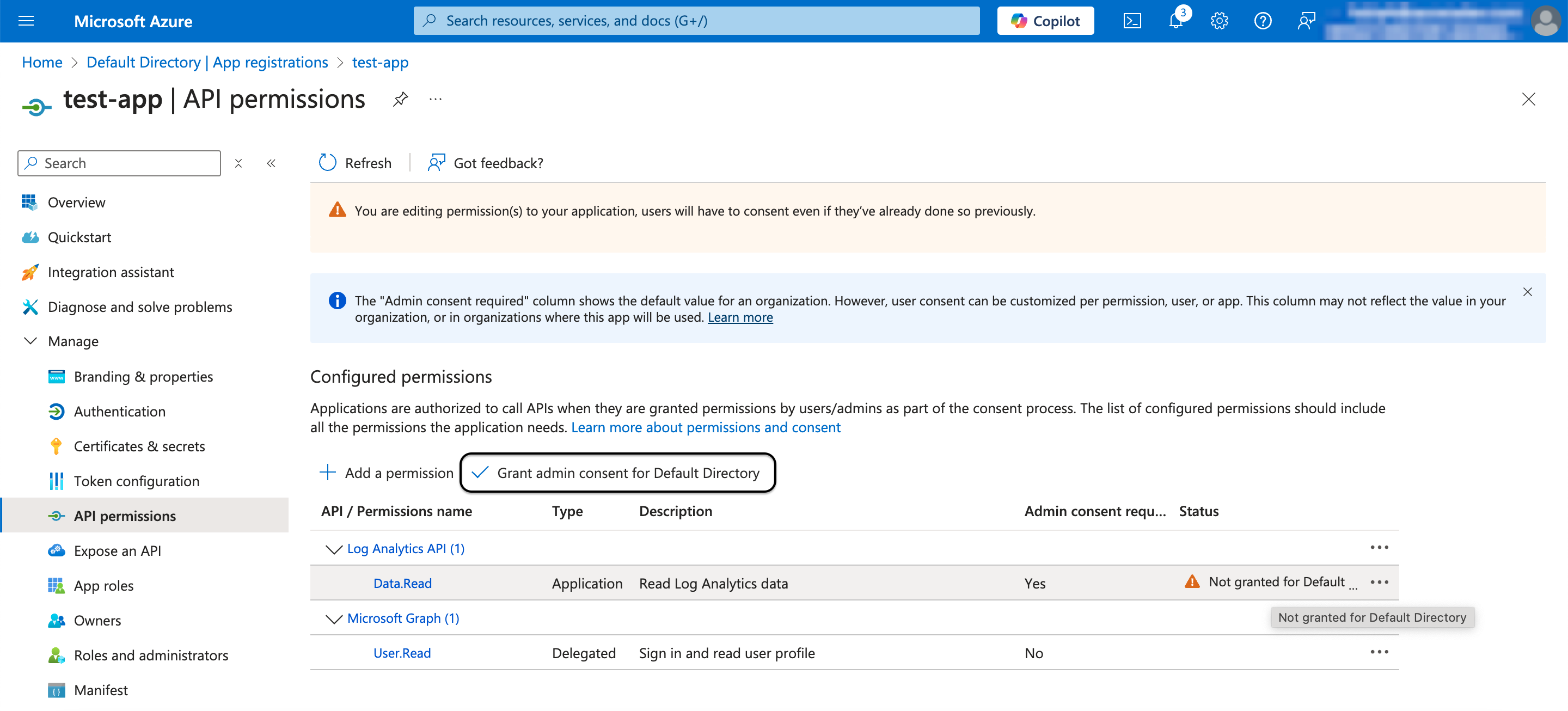Collapse the Microsoft Graph group
The image size is (1568, 711).
[x=334, y=618]
